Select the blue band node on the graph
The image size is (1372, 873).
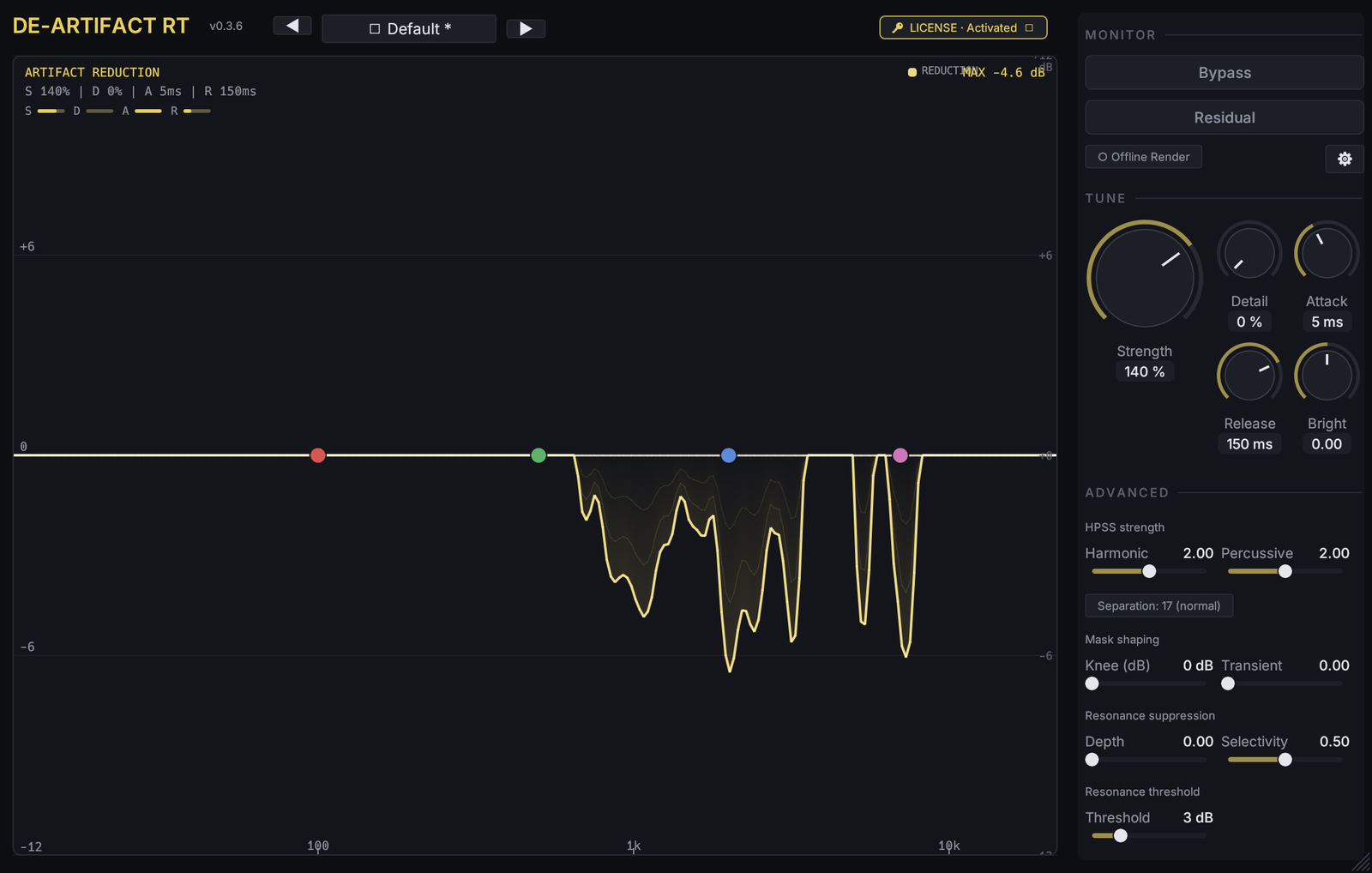(x=729, y=455)
